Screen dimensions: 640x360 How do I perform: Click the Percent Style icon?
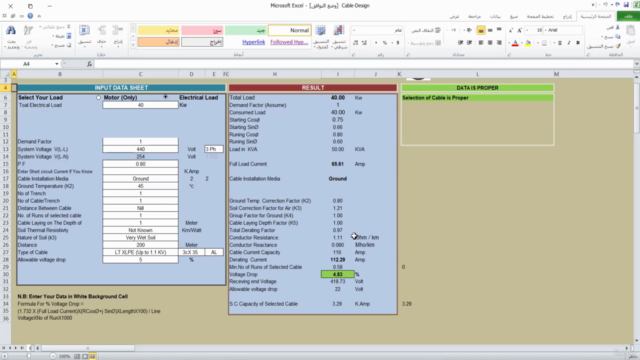[x=384, y=43]
